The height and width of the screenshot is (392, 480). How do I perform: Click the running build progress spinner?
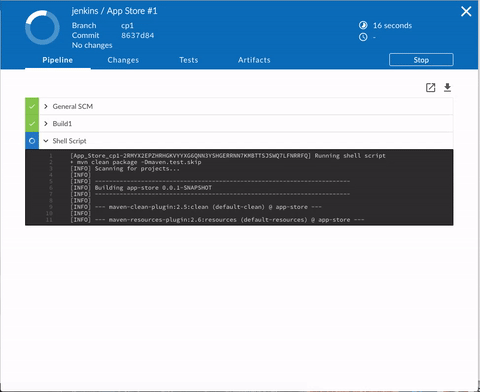coord(42,27)
